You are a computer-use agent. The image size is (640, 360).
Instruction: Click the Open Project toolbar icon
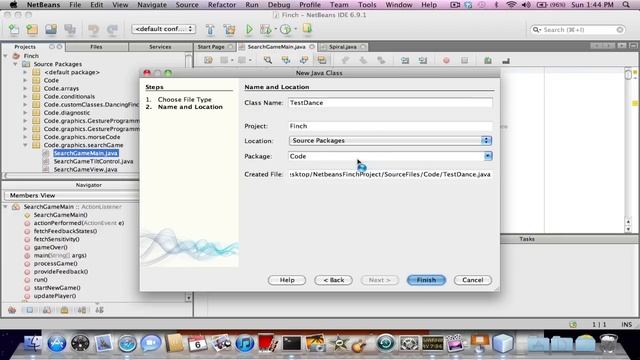point(51,29)
